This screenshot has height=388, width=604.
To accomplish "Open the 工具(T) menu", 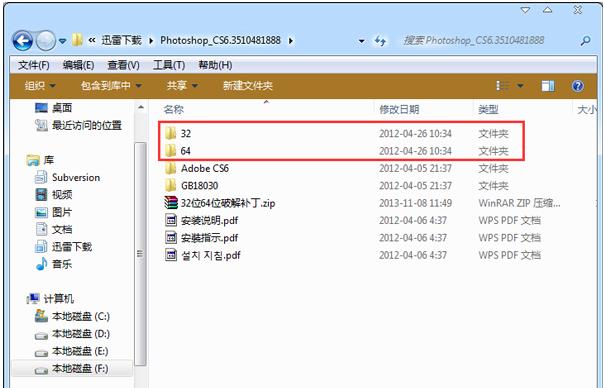I will pyautogui.click(x=169, y=65).
